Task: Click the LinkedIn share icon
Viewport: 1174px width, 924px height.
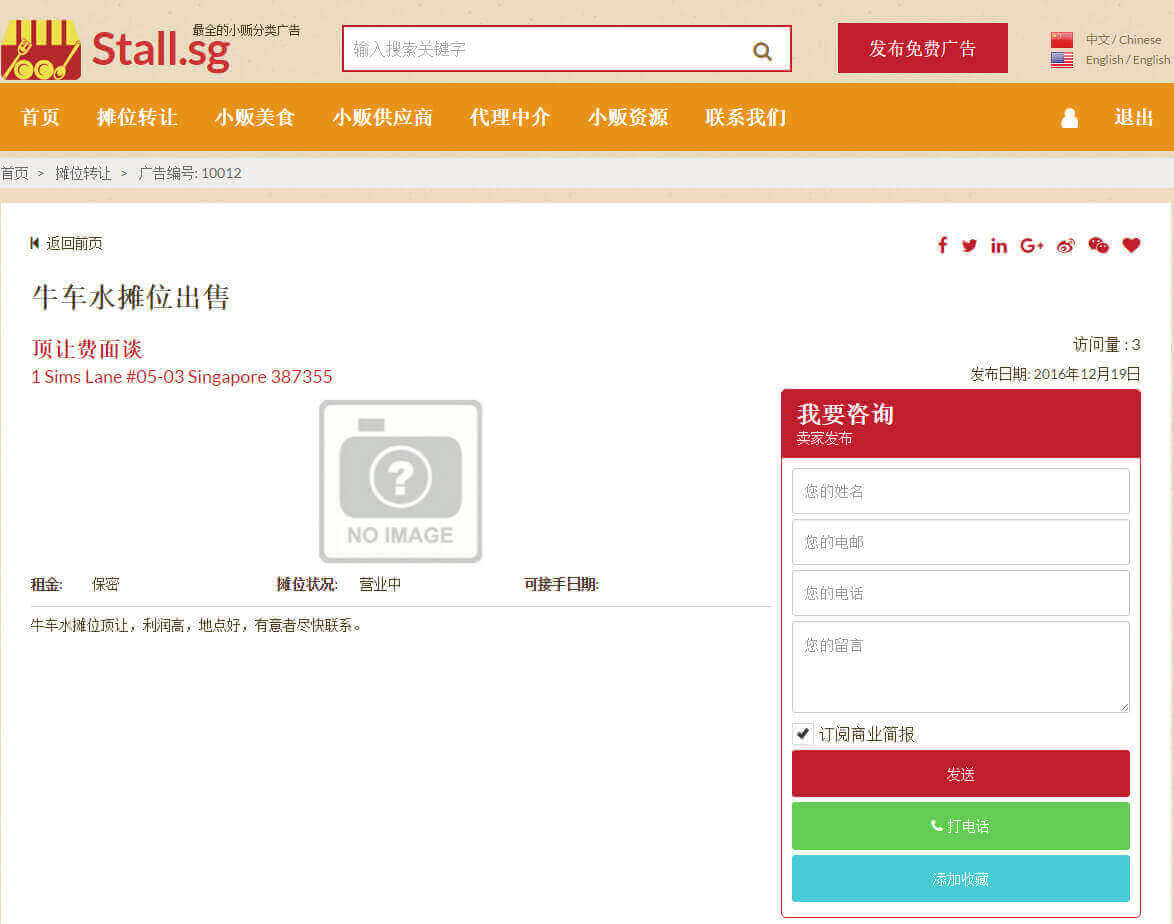Action: pyautogui.click(x=999, y=245)
